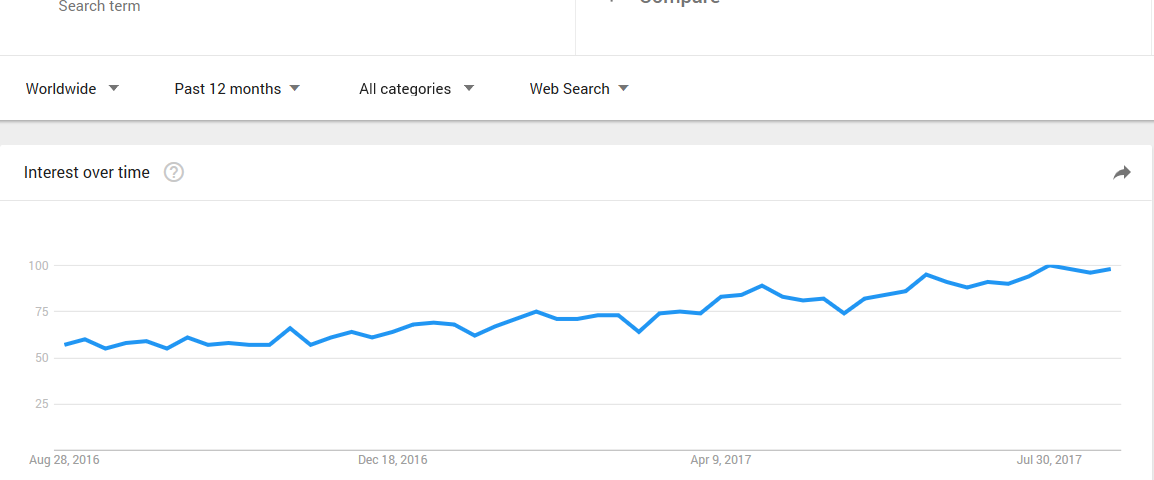
Task: Open the Web Search type dropdown
Action: click(x=579, y=89)
